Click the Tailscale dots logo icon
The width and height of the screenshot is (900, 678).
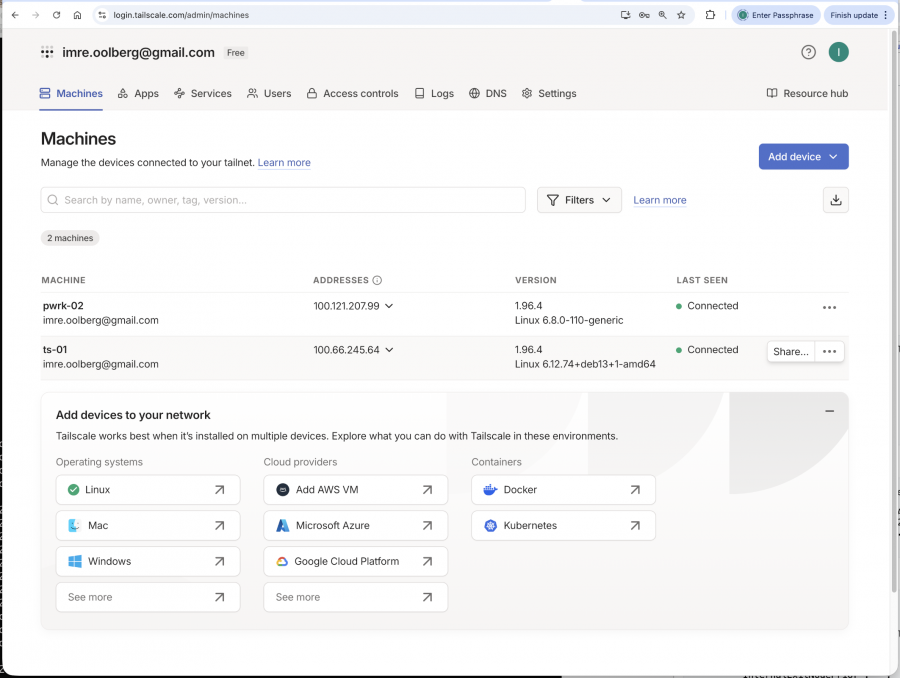[47, 52]
